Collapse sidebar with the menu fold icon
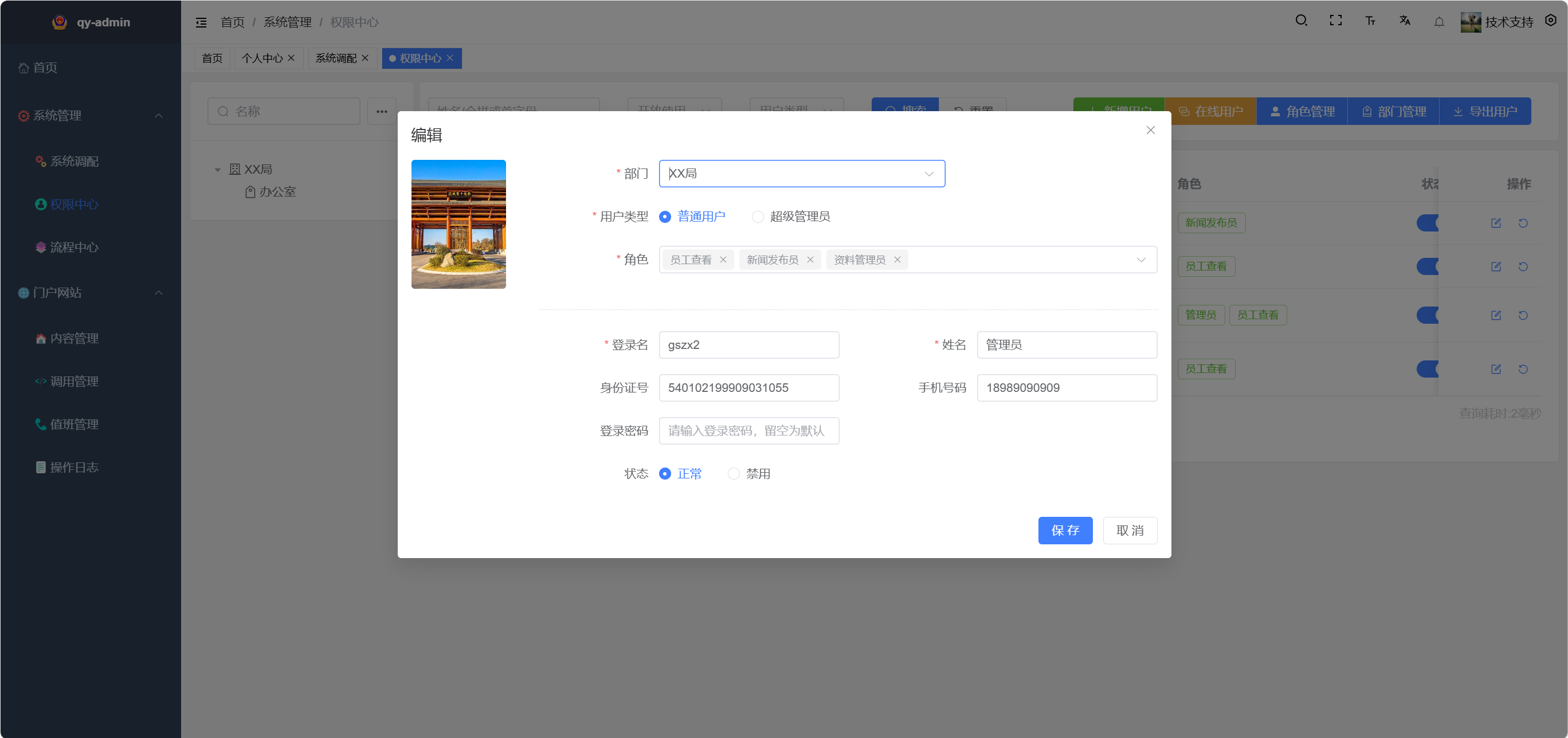Viewport: 1568px width, 738px height. point(201,22)
